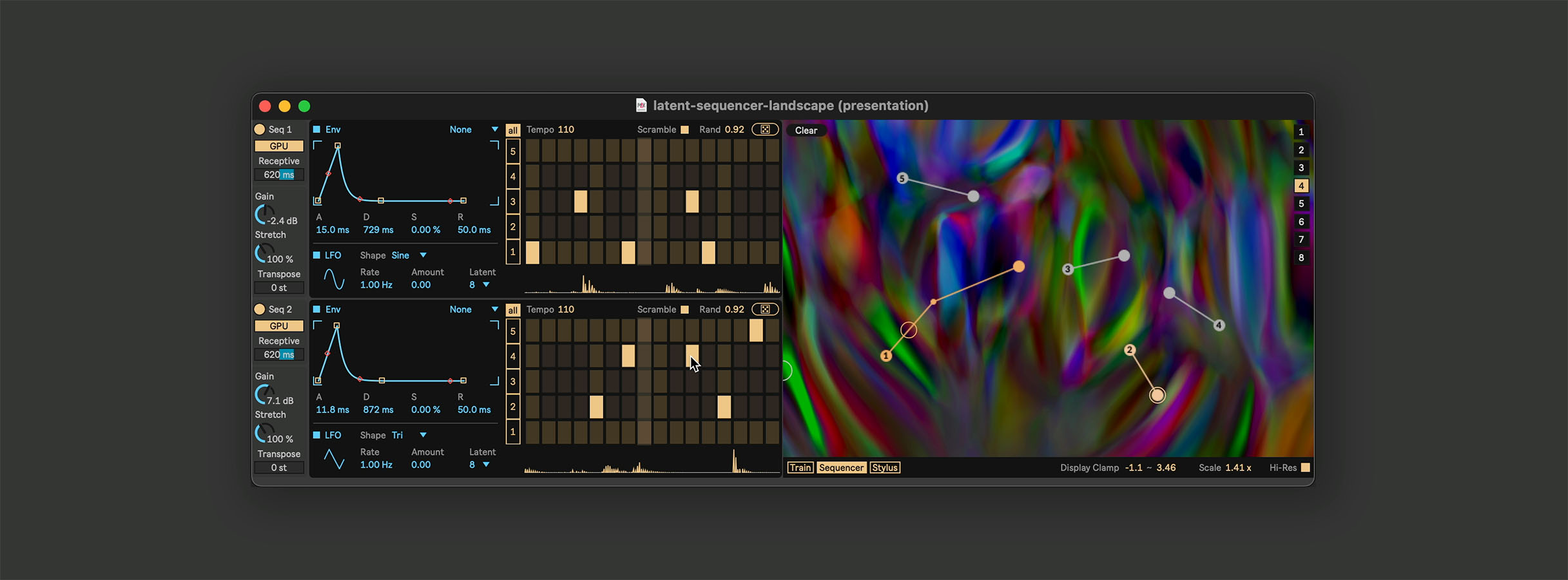Click the Seq 1 GPU button
The image size is (1568, 580).
point(278,146)
